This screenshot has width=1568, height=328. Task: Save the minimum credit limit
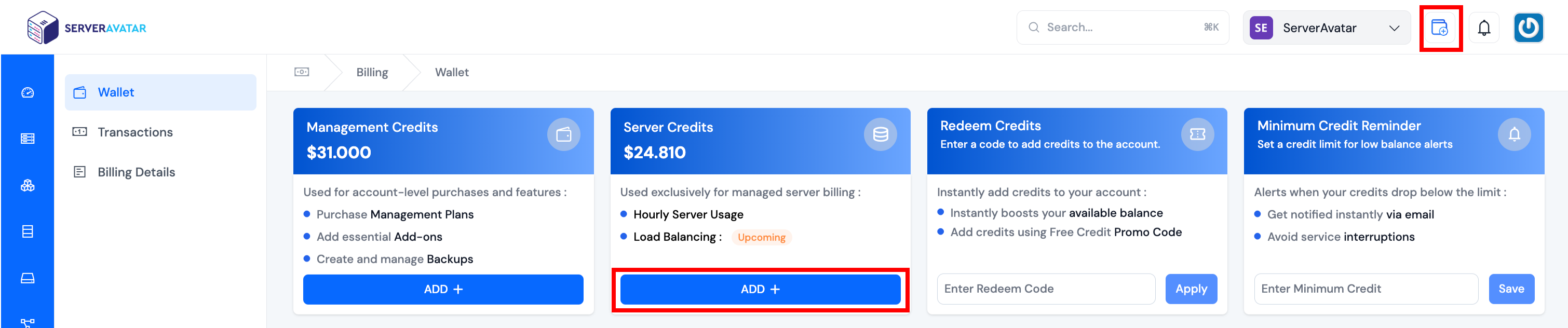click(1511, 289)
